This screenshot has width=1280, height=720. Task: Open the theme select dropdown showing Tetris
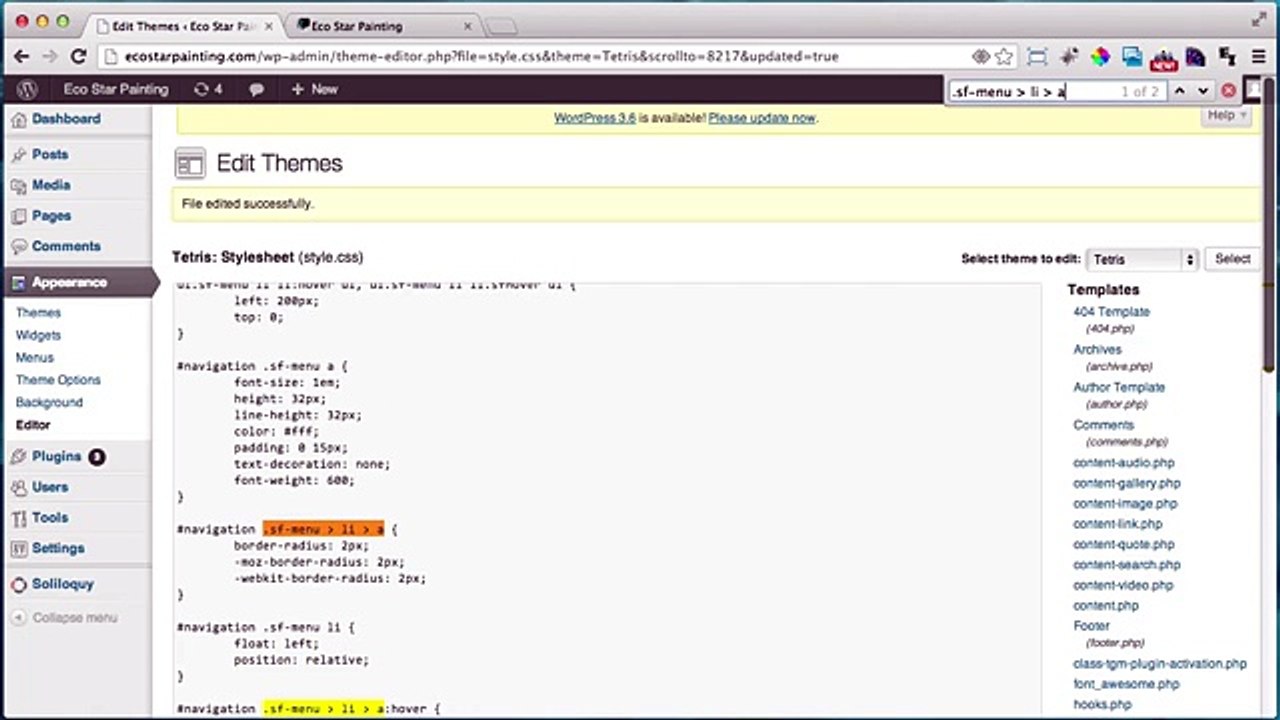(1141, 259)
